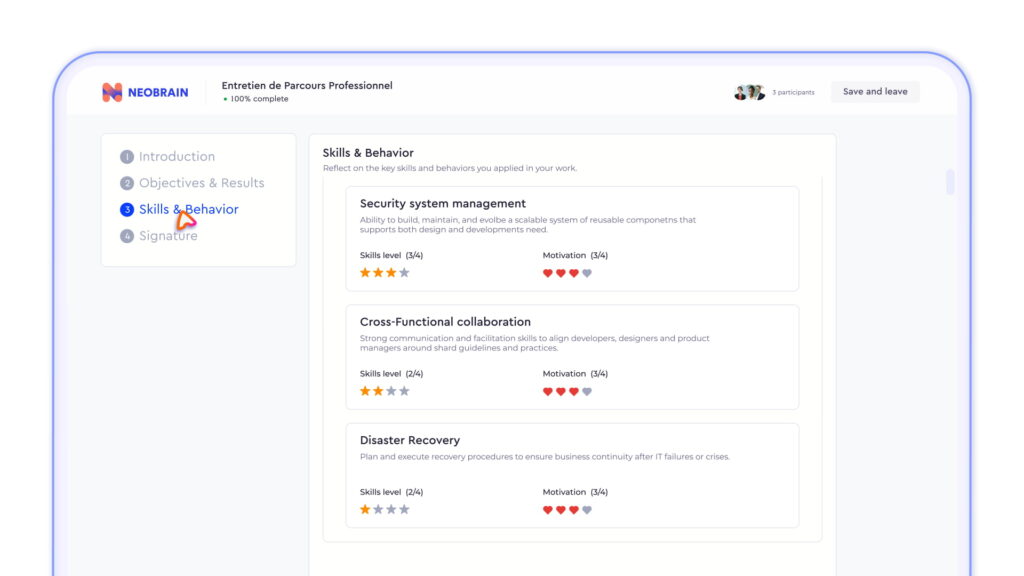Click the participants avatar group
1024x576 pixels.
tap(750, 91)
